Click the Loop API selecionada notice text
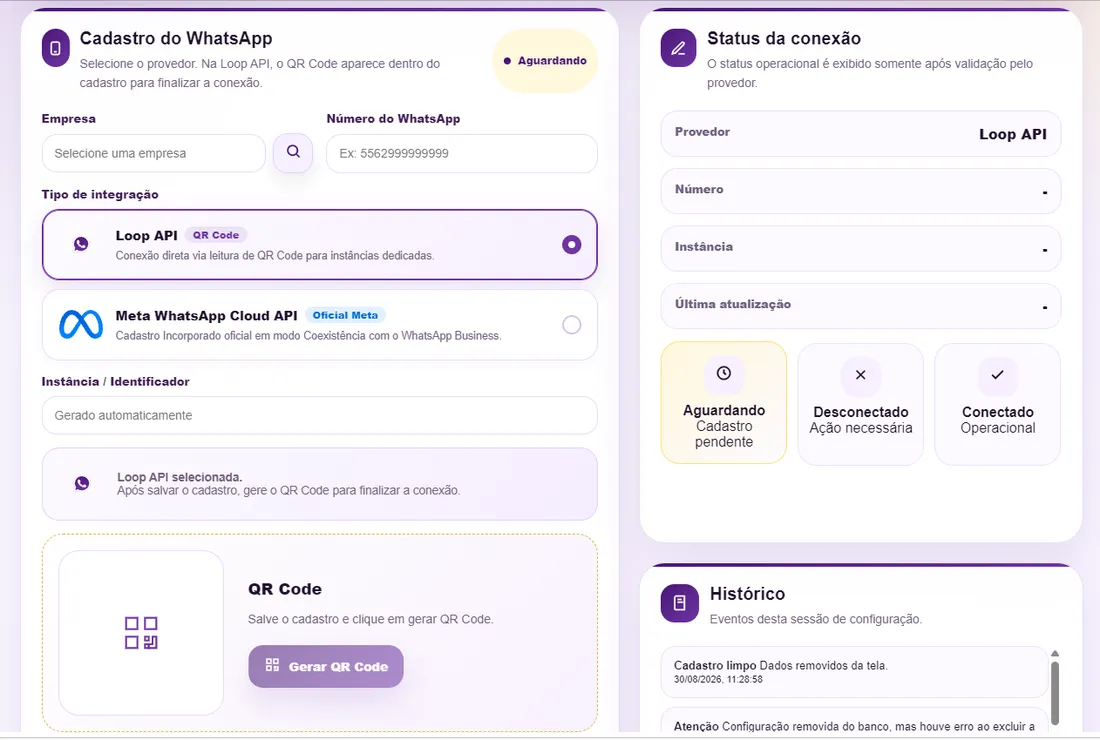 288,483
